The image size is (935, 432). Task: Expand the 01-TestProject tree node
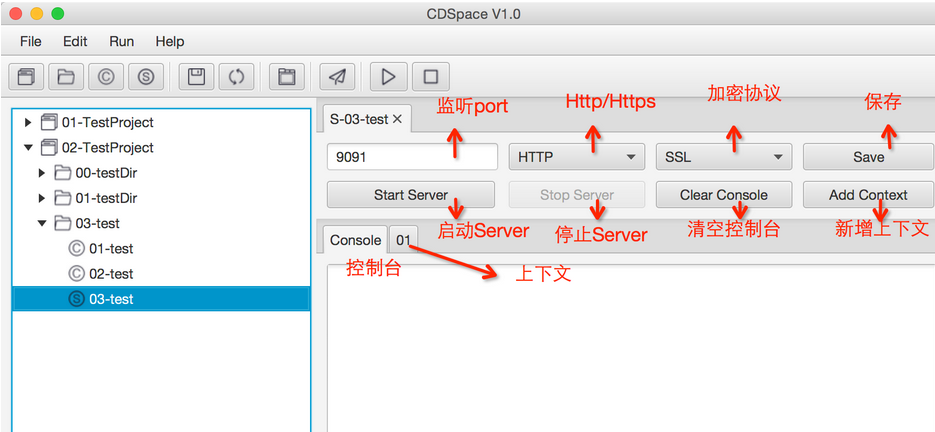click(27, 123)
